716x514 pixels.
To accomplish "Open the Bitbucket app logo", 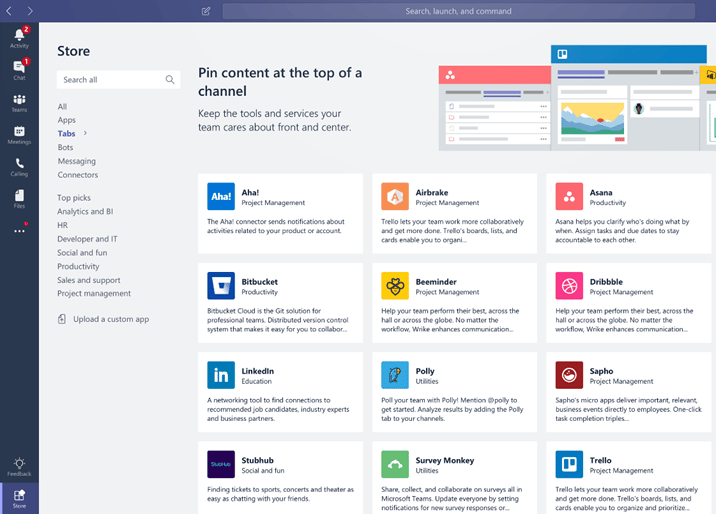I will (221, 286).
